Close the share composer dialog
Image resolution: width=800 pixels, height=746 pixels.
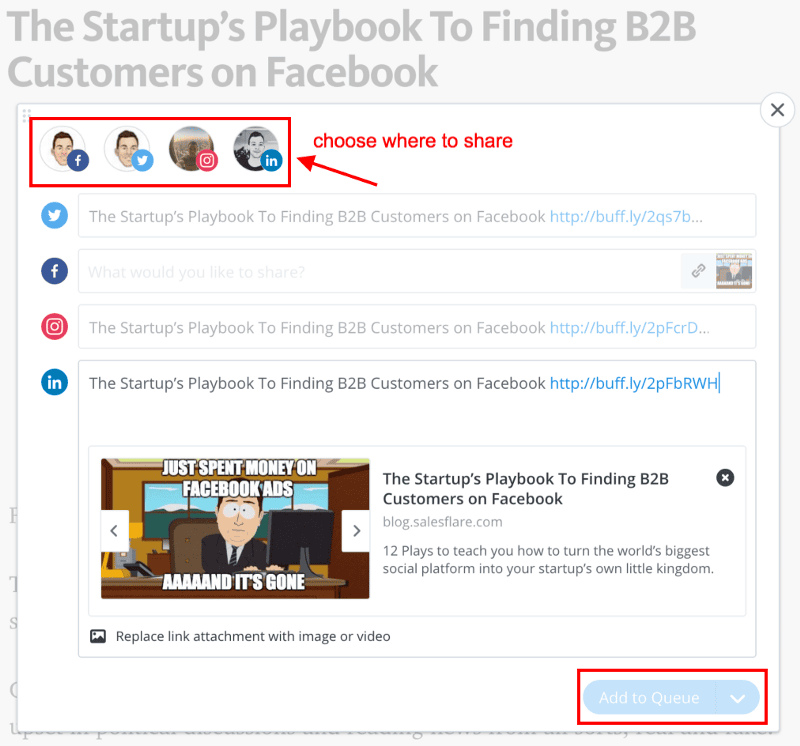point(777,110)
